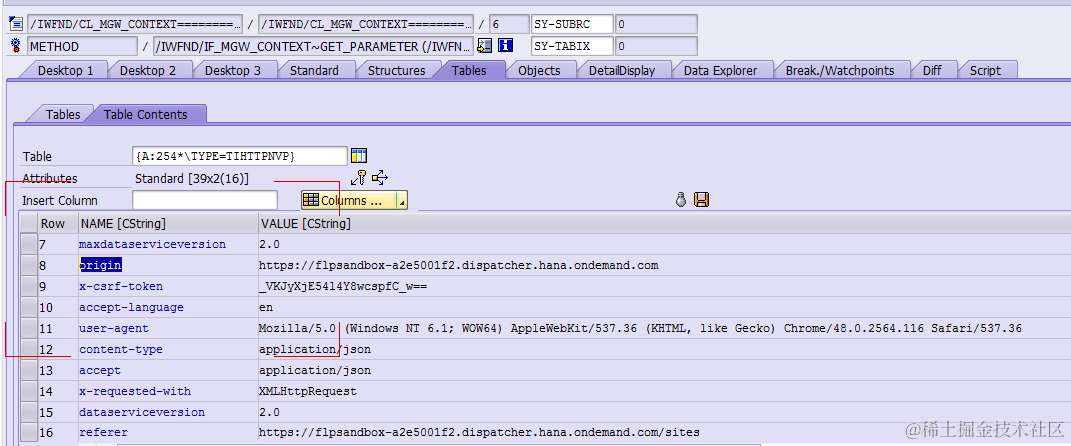The height and width of the screenshot is (446, 1071).
Task: Select row 8 using its row selector
Action: coord(28,265)
